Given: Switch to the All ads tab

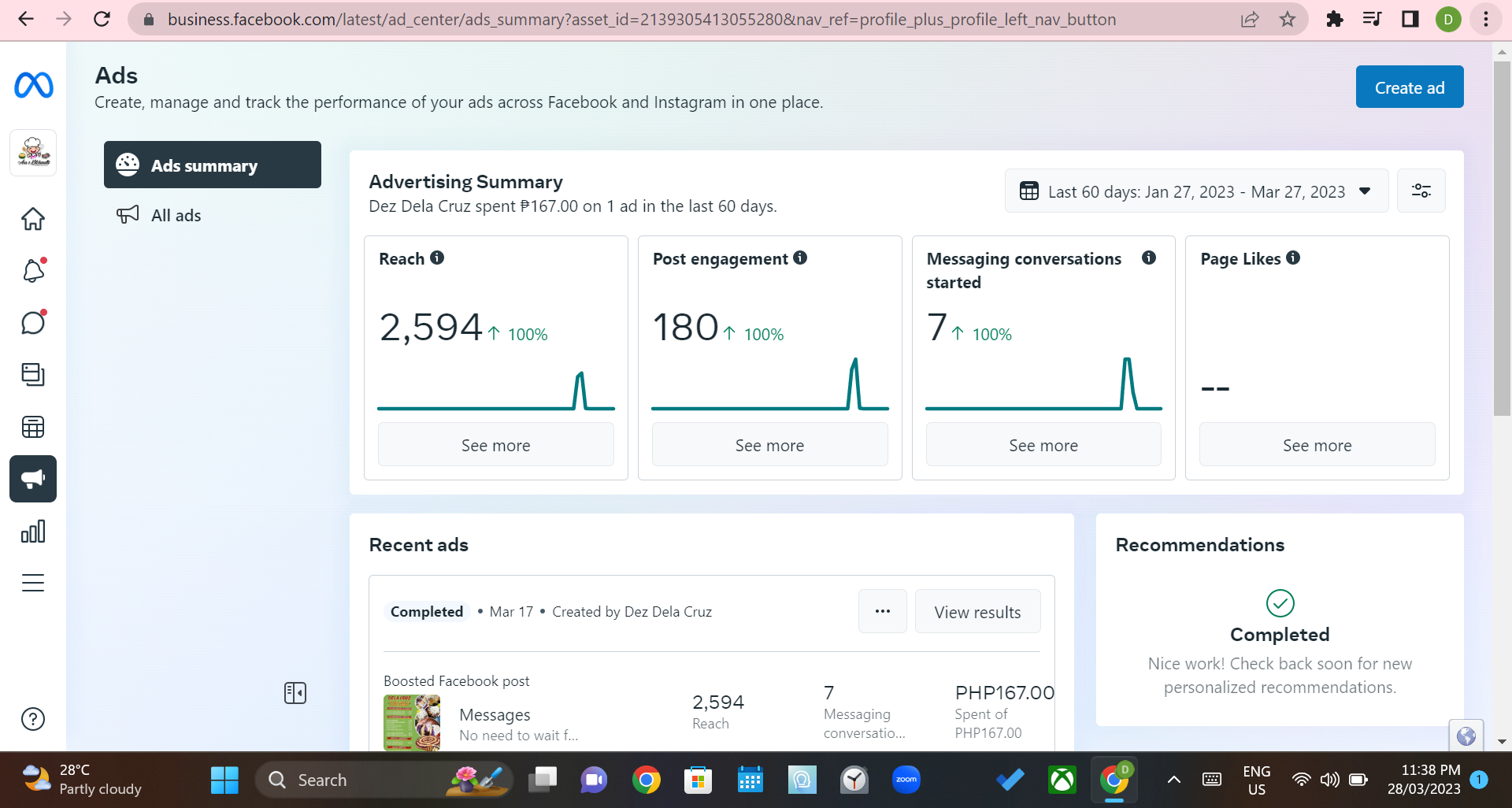Looking at the screenshot, I should [x=213, y=215].
